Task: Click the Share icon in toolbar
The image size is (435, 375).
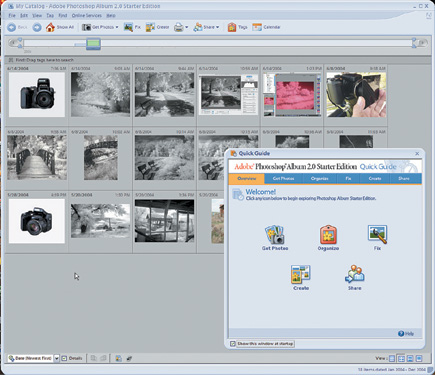Action: 198,27
